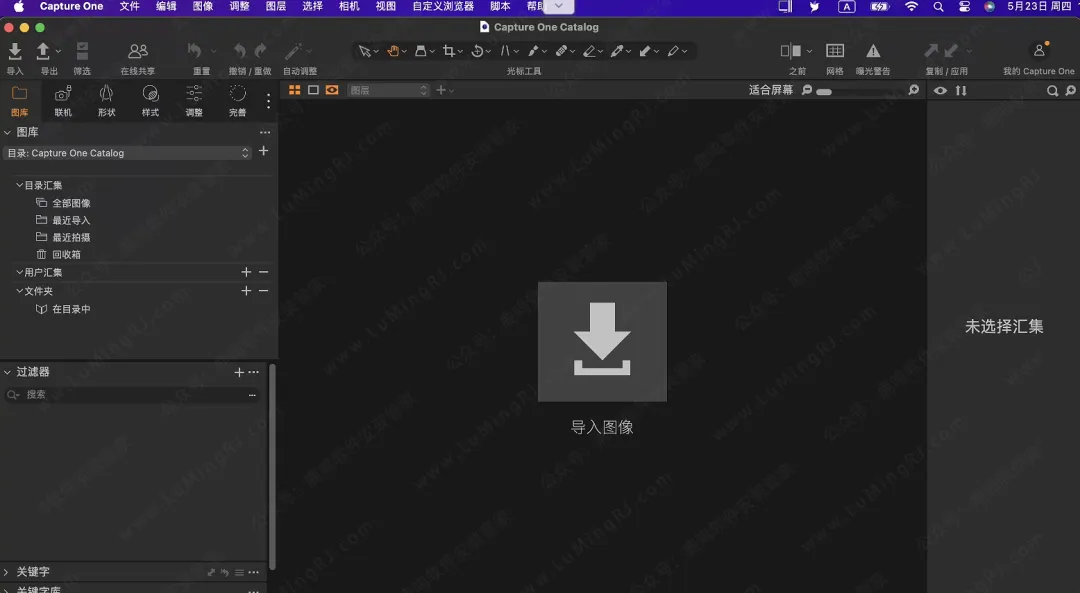Screen dimensions: 1080x593
Task: Collapse the 目录汇集 tree section
Action: pos(19,185)
